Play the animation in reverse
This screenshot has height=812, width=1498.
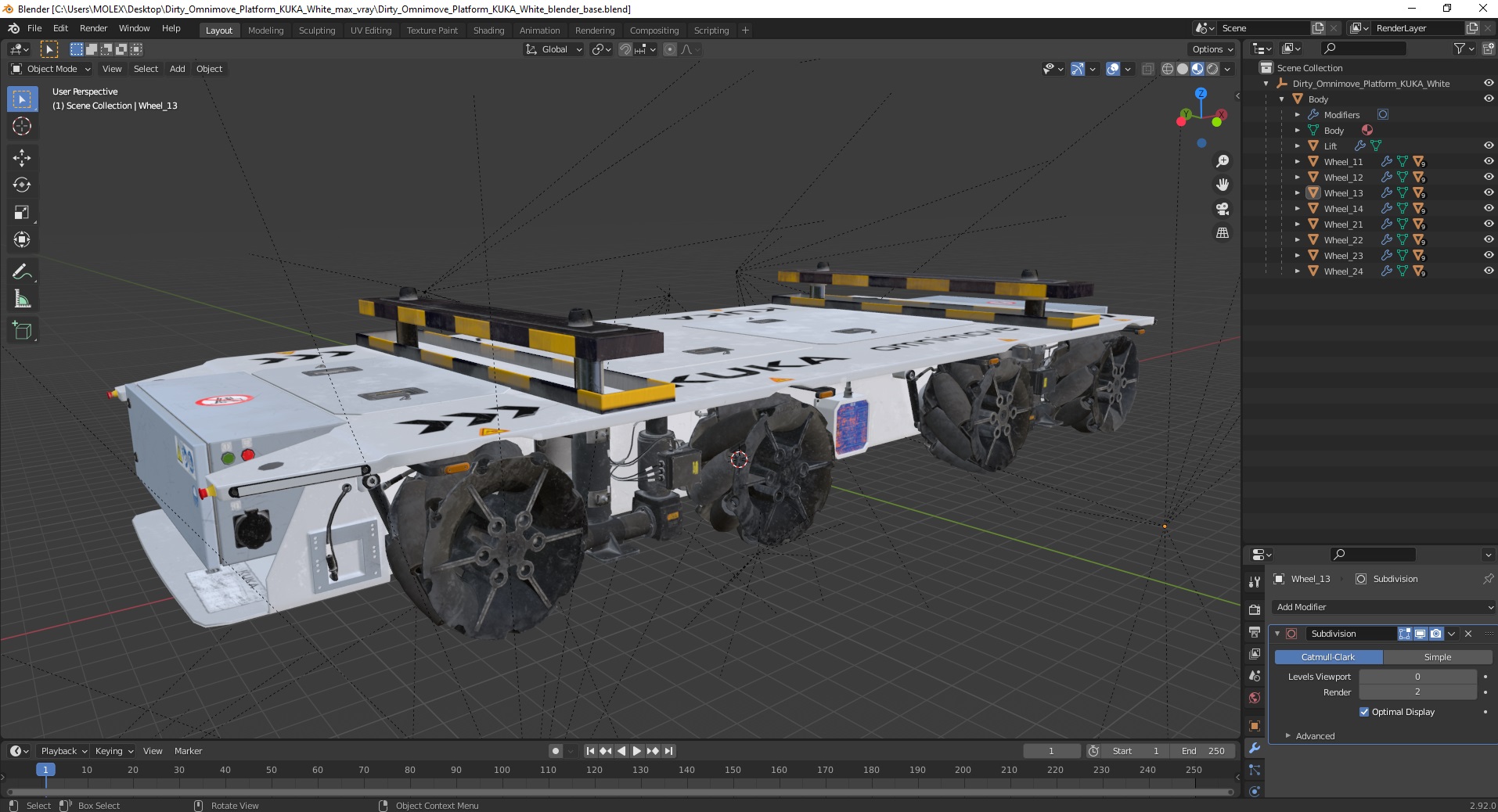click(x=621, y=751)
